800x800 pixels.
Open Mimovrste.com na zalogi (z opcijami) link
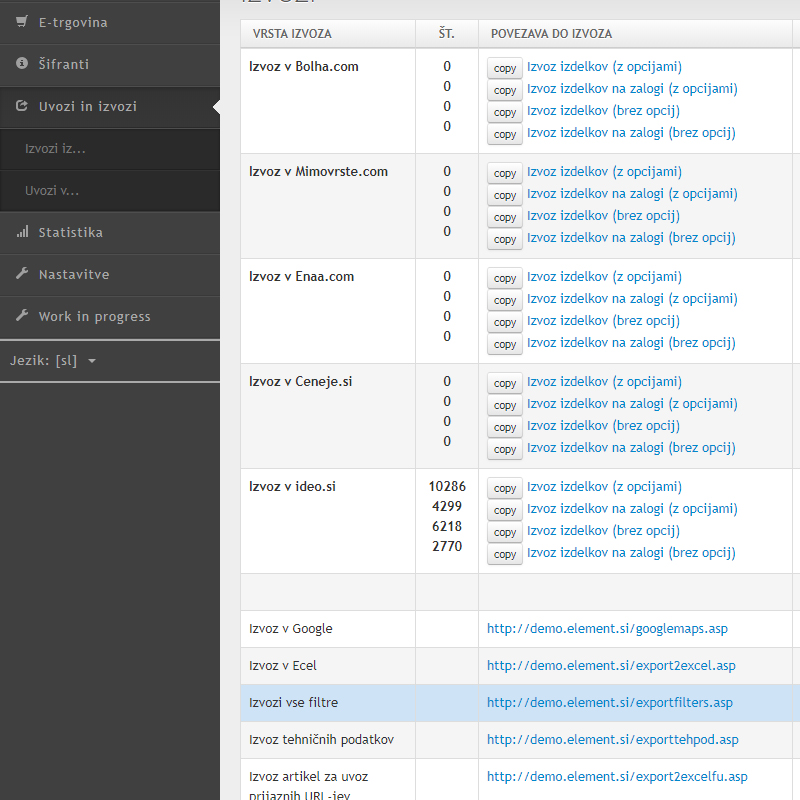coord(632,194)
